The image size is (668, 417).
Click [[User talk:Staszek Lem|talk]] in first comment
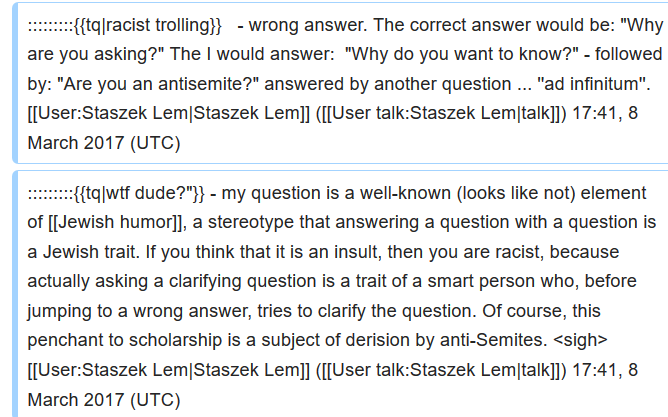[444, 114]
